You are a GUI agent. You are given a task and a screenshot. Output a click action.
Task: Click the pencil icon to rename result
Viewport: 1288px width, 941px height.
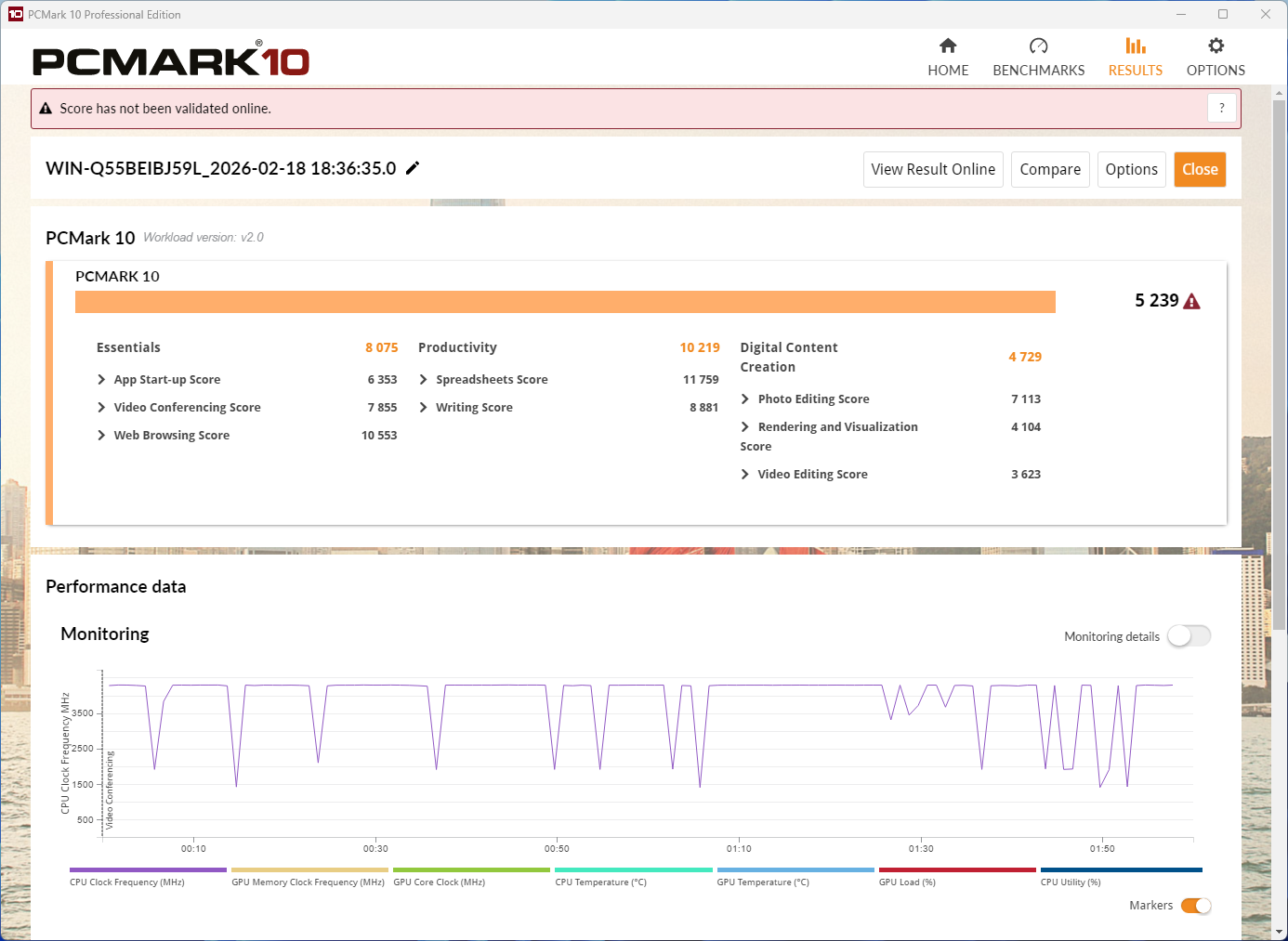pyautogui.click(x=413, y=168)
